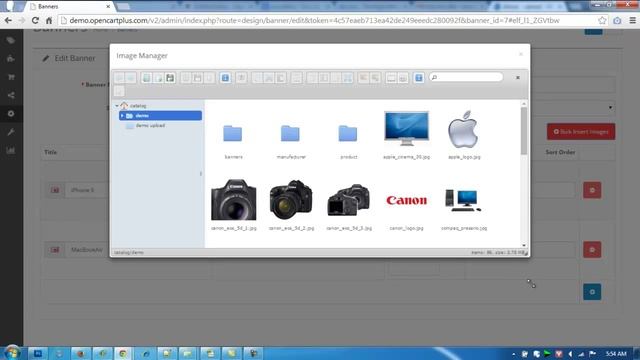
Task: Click the file list vertical scrollbar
Action: pos(524,131)
